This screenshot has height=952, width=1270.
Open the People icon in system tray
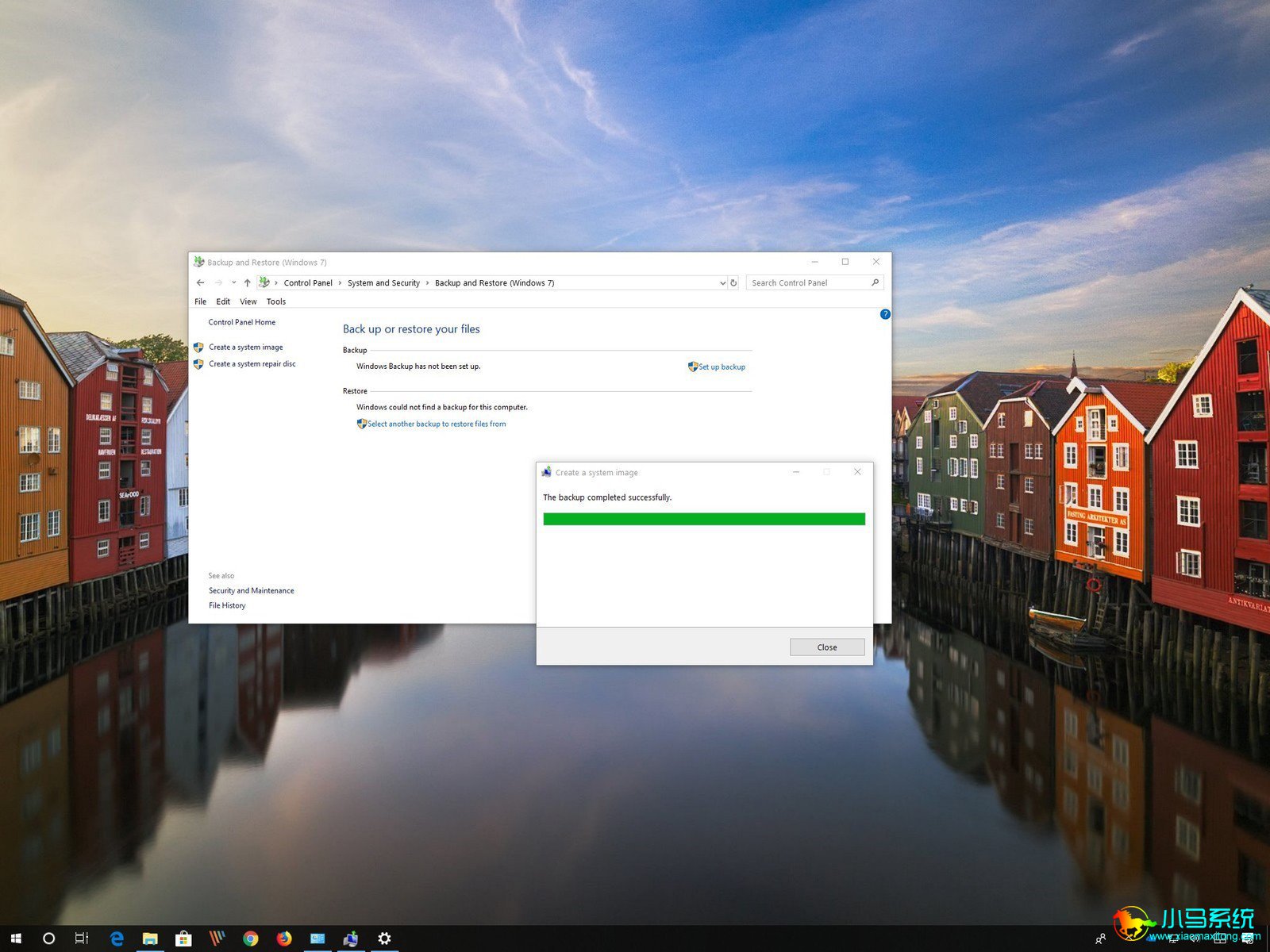coord(1100,939)
